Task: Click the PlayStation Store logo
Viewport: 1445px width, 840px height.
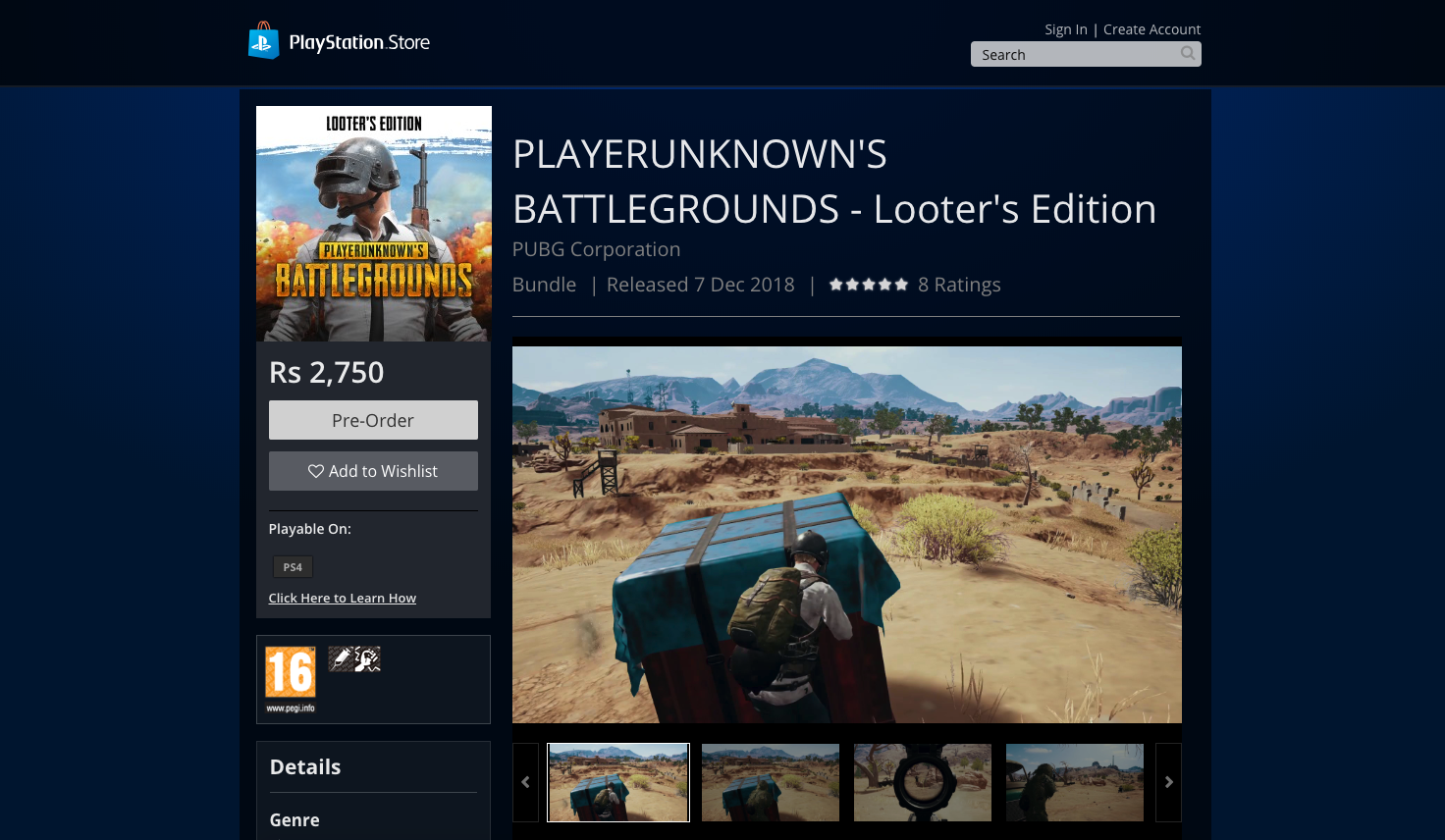Action: tap(339, 41)
